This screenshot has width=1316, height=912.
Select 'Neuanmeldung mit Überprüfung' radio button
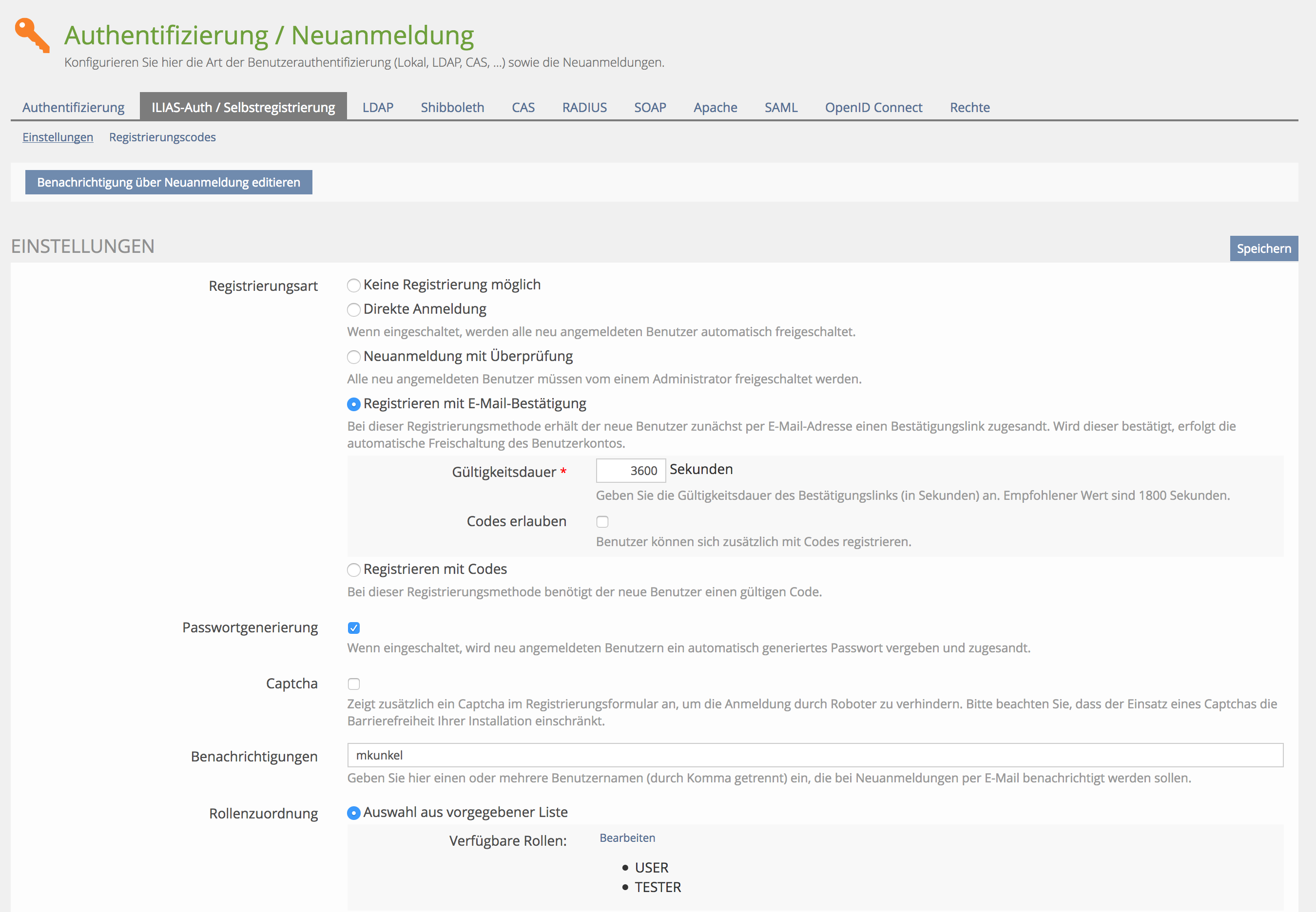click(354, 357)
